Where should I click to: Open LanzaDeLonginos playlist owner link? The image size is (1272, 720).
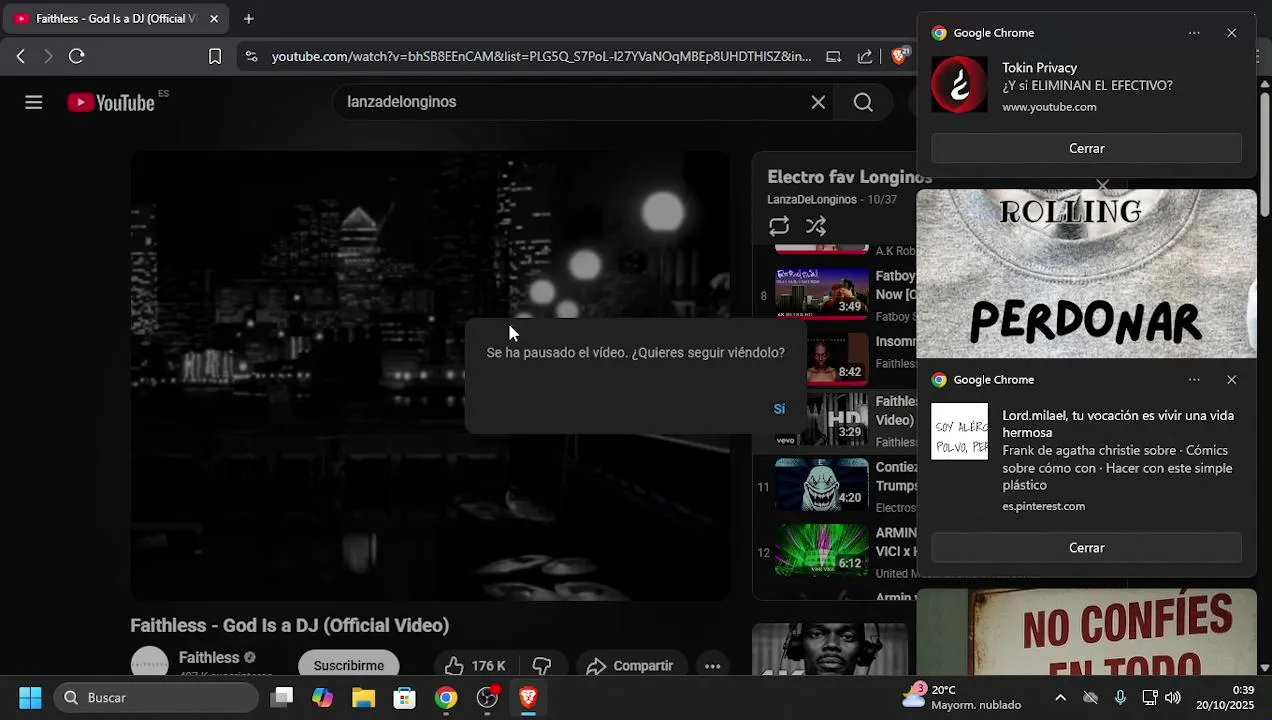coord(812,200)
